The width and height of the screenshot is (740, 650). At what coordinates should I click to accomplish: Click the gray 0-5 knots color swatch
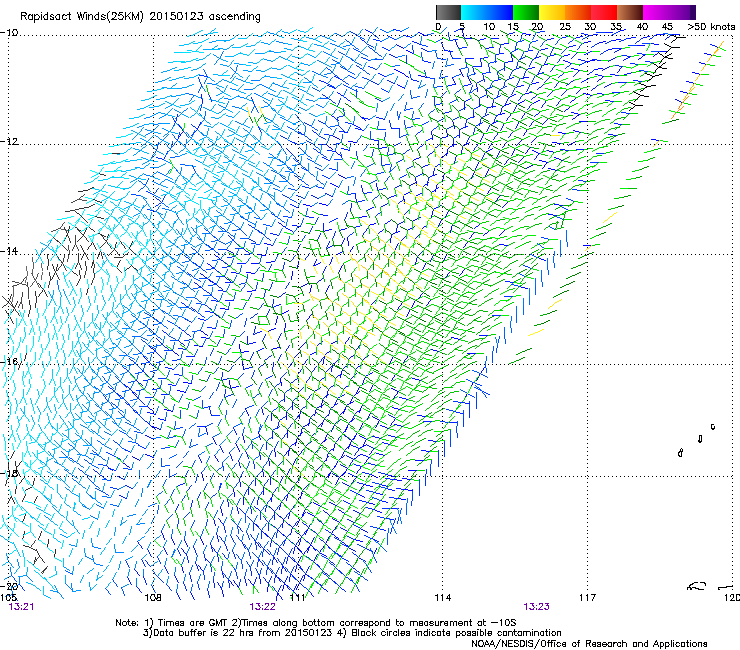pos(448,12)
